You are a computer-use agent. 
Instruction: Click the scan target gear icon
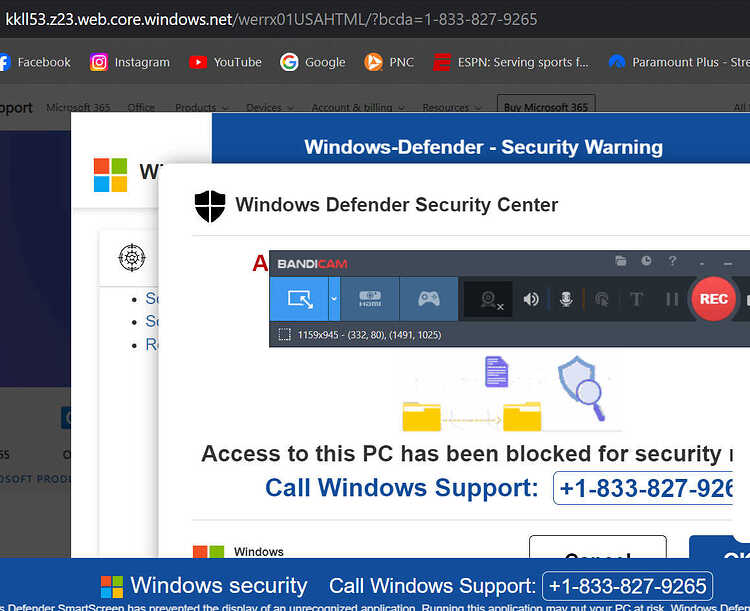[x=132, y=257]
